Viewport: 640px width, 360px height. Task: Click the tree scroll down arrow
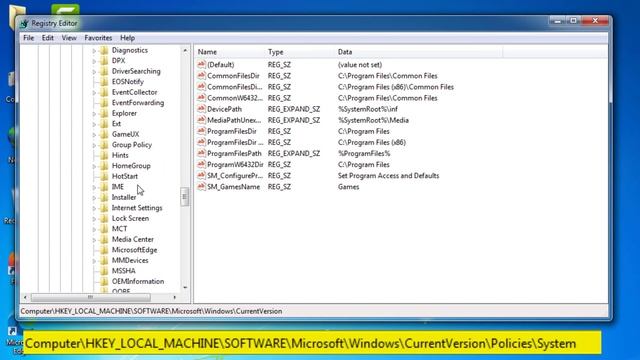coord(185,288)
